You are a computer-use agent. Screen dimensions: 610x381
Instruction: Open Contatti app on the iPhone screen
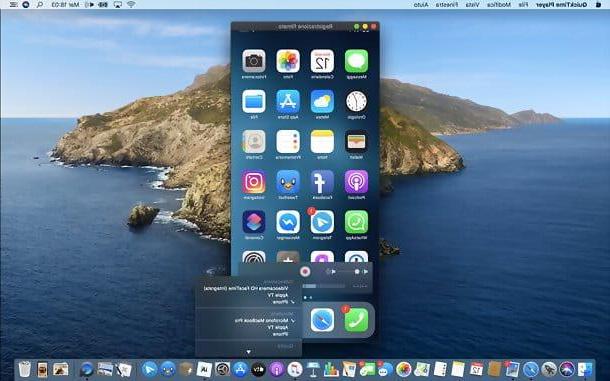254,142
